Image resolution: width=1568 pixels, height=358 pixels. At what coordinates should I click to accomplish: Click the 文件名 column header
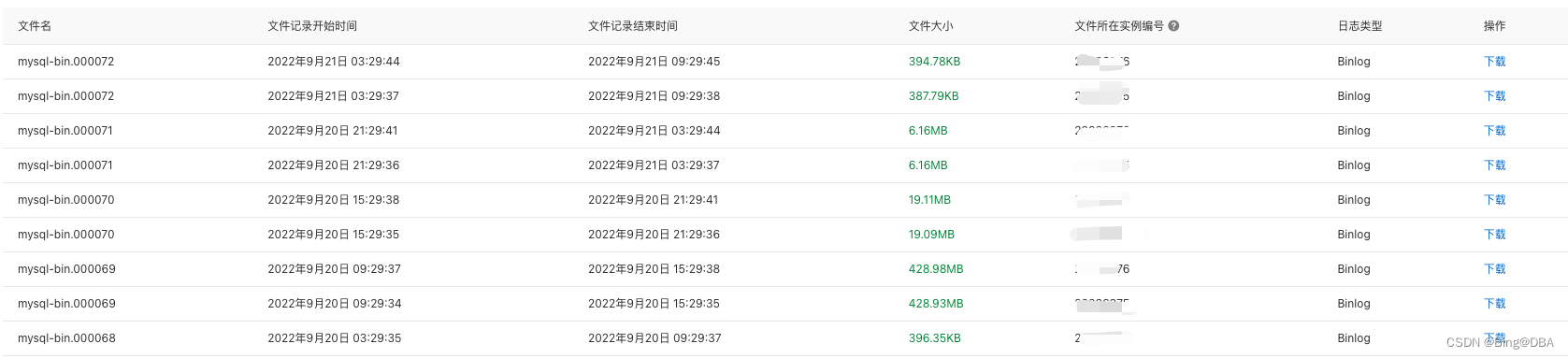click(35, 26)
